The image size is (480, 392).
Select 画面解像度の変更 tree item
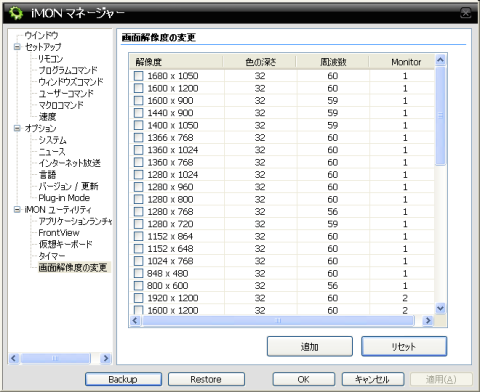click(x=73, y=267)
